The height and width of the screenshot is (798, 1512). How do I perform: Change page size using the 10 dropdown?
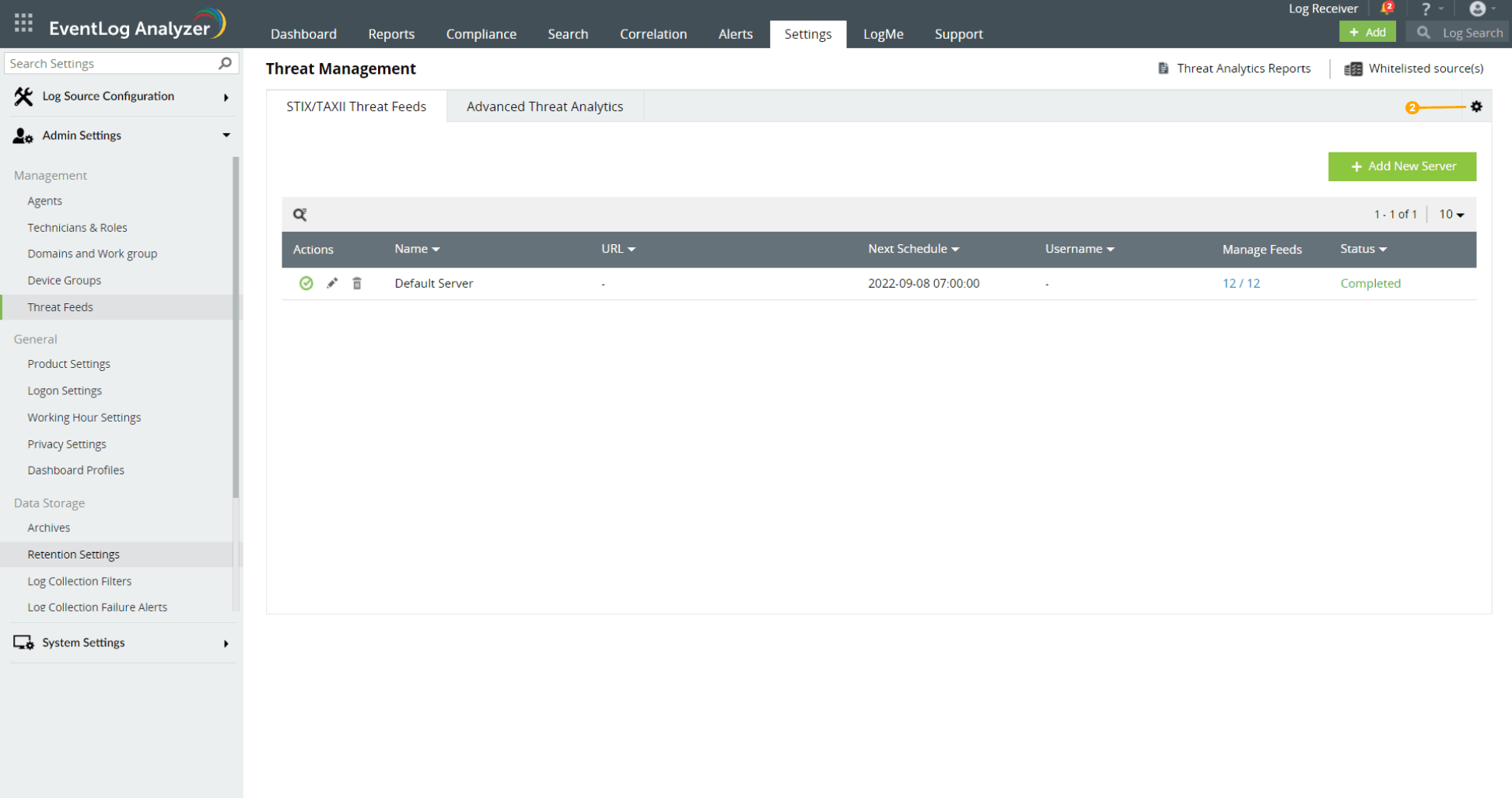pos(1450,214)
